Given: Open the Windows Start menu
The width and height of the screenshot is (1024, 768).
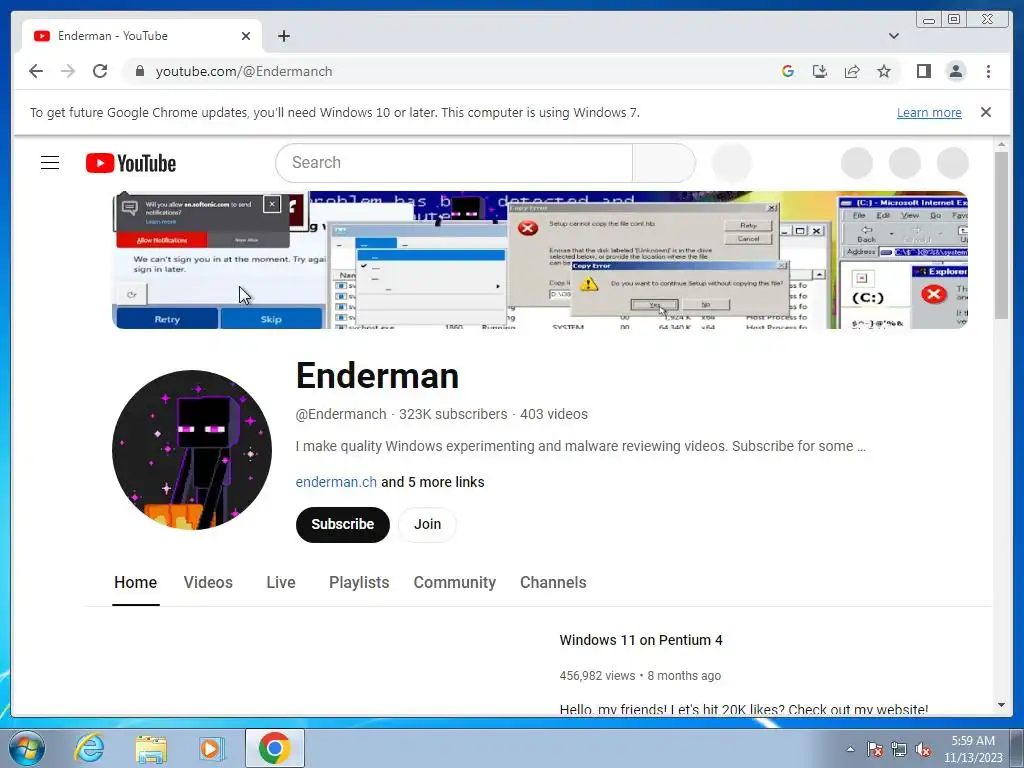Looking at the screenshot, I should [x=27, y=748].
